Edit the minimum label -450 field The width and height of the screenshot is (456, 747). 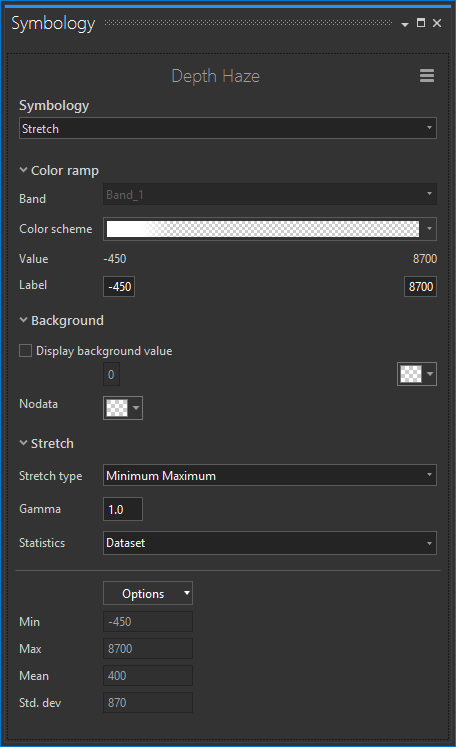point(119,286)
